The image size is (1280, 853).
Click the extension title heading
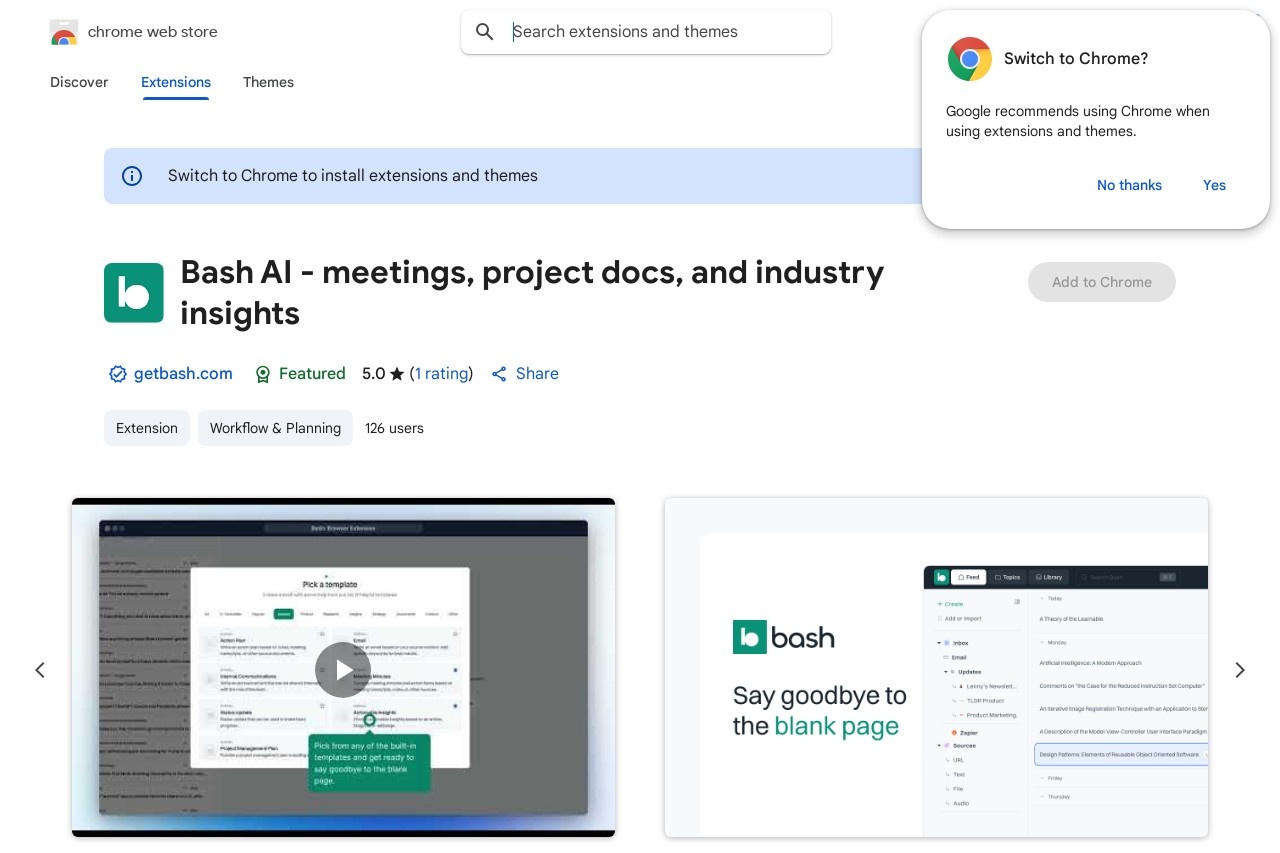click(x=532, y=293)
